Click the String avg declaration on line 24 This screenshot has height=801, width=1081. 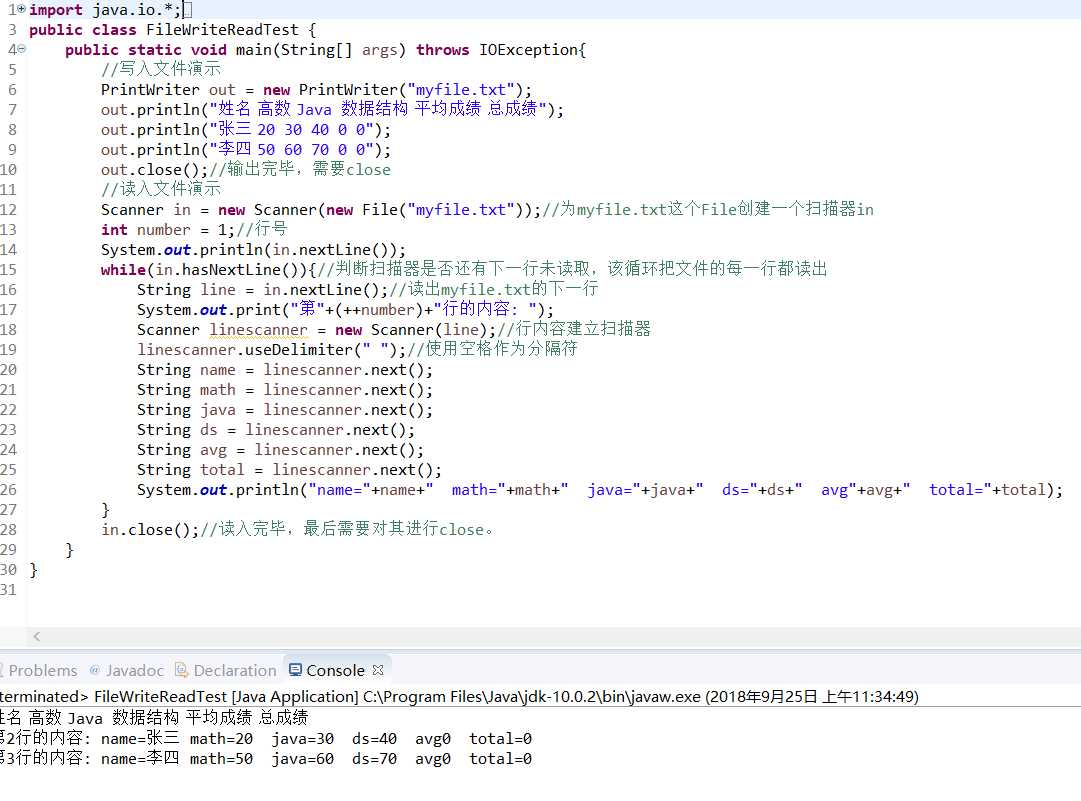280,449
